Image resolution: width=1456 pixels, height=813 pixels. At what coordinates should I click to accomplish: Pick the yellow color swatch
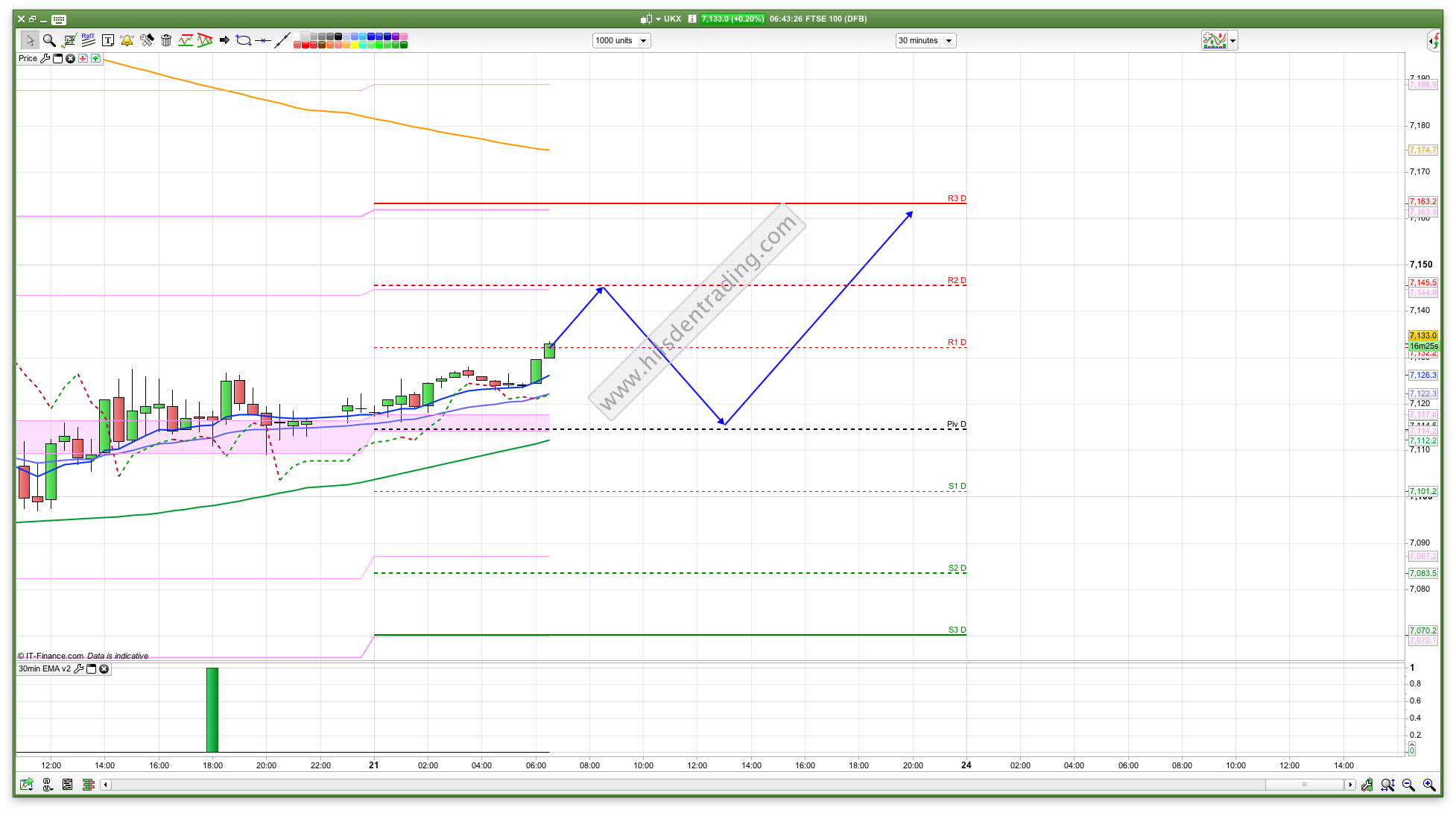tap(355, 45)
